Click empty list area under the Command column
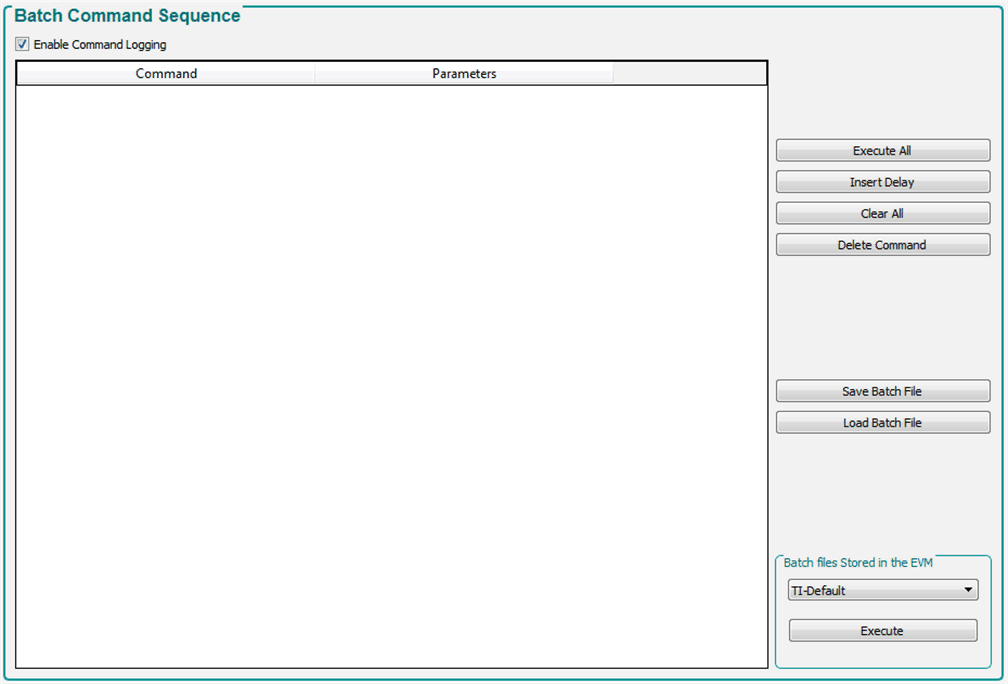The height and width of the screenshot is (684, 1008). 166,350
